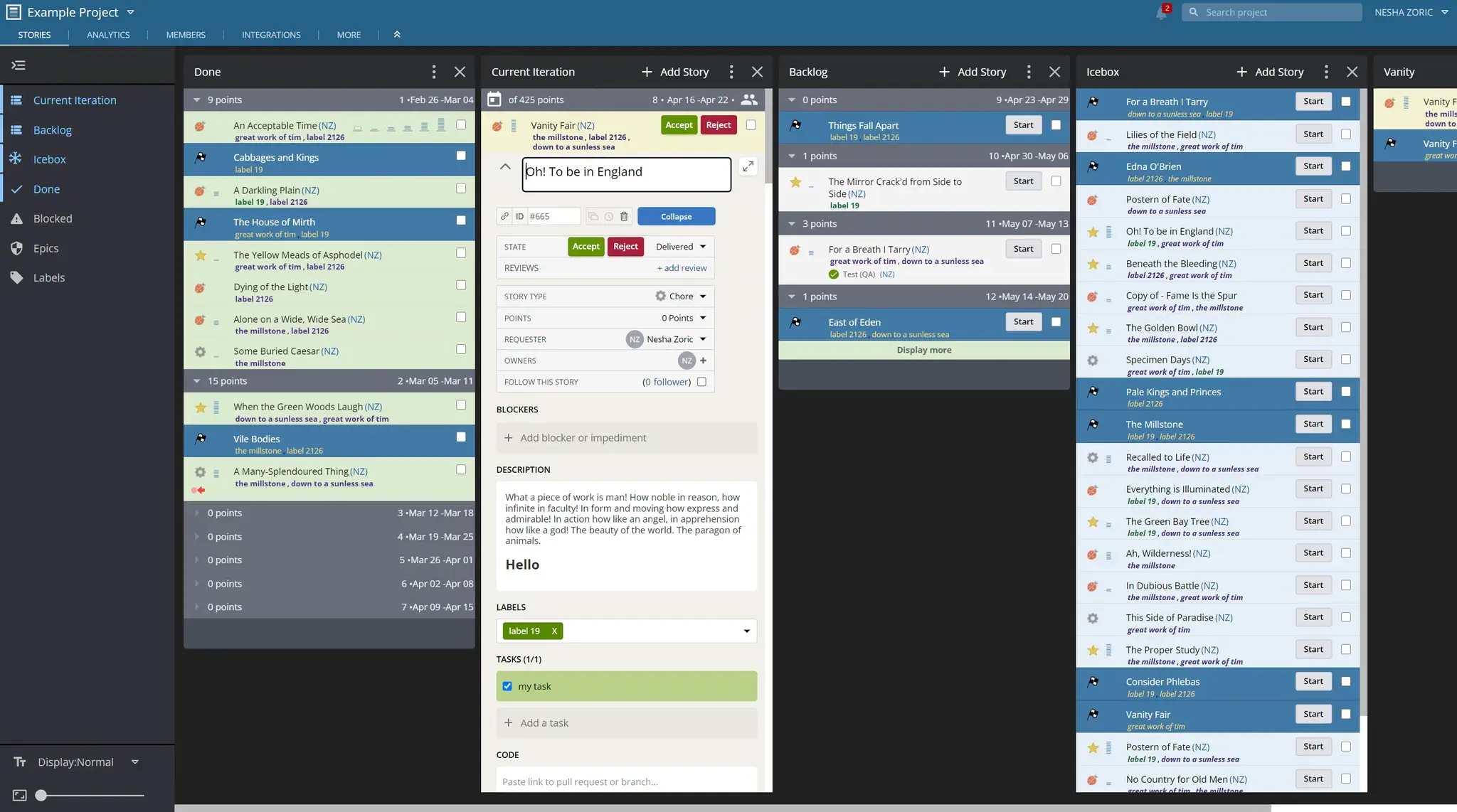Image resolution: width=1457 pixels, height=812 pixels.
Task: Start the East of Eden story
Action: (1022, 321)
